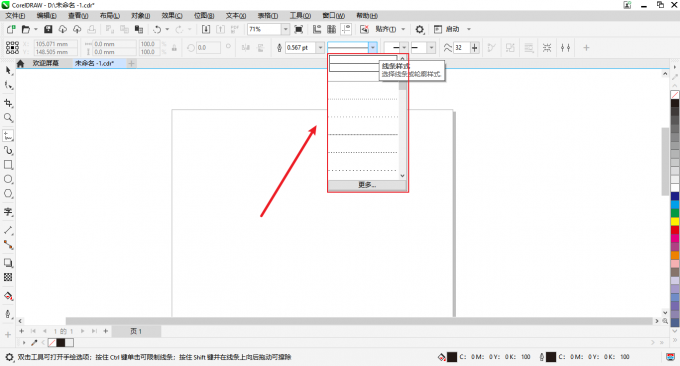680x366 pixels.
Task: Open the start arrowhead dropdown
Action: point(405,47)
